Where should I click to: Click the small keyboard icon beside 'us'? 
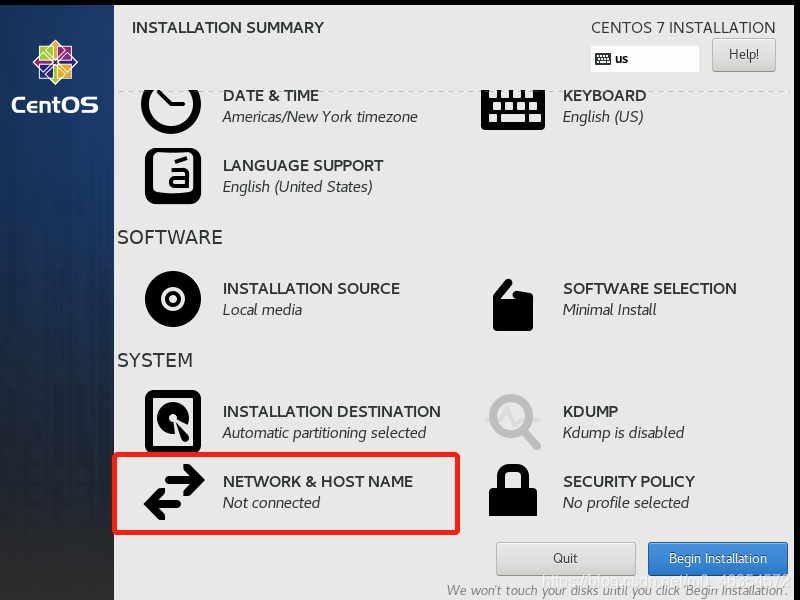[x=603, y=59]
